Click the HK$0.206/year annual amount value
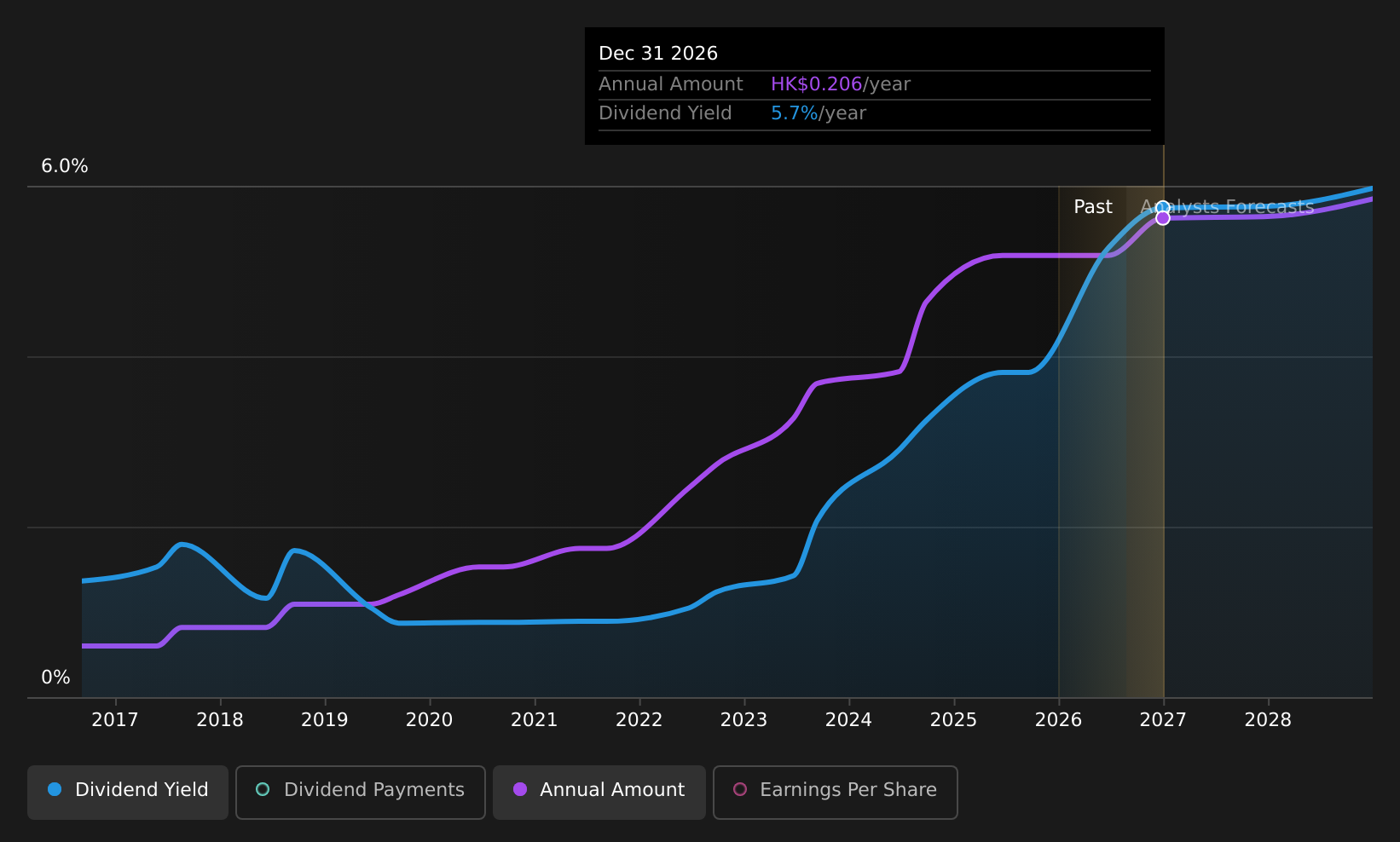Viewport: 1400px width, 842px height. (841, 84)
